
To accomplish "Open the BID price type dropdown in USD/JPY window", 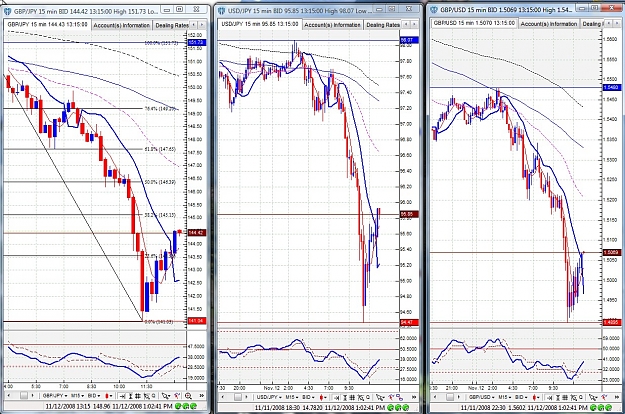I will (308, 397).
